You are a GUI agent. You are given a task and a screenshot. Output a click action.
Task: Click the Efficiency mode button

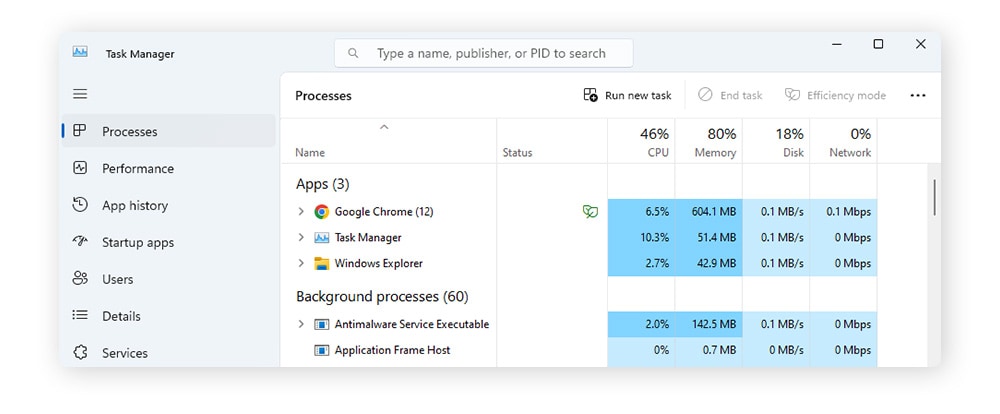[835, 95]
